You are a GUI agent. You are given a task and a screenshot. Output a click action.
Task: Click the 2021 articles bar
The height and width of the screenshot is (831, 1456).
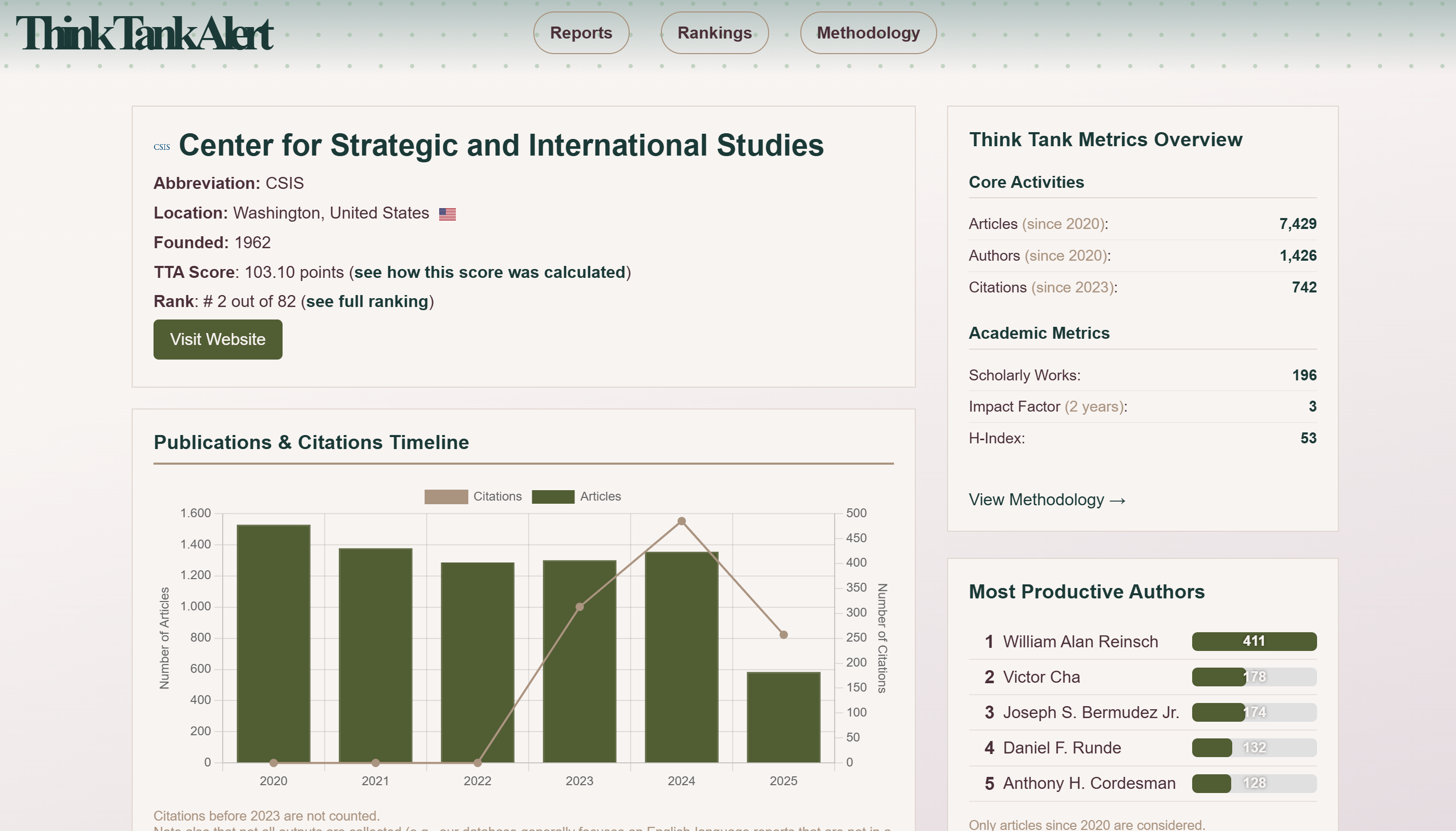tap(376, 655)
